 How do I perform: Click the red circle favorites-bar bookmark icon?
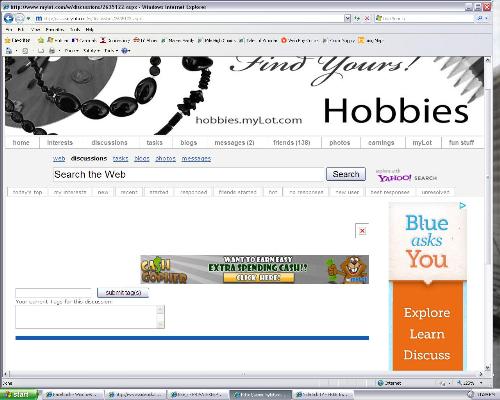coord(284,40)
